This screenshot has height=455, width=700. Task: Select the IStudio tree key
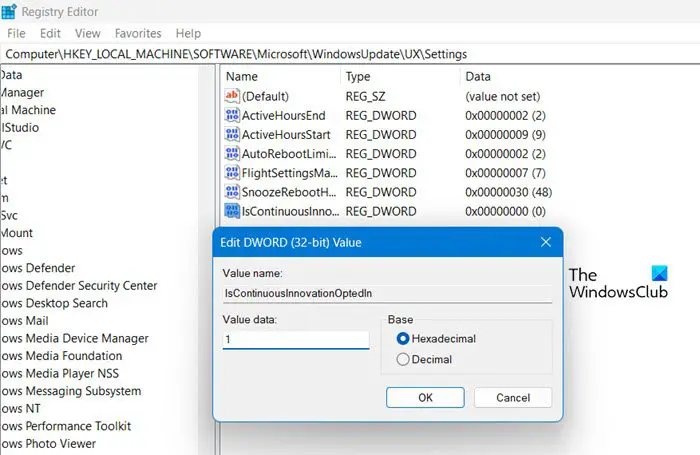point(20,128)
